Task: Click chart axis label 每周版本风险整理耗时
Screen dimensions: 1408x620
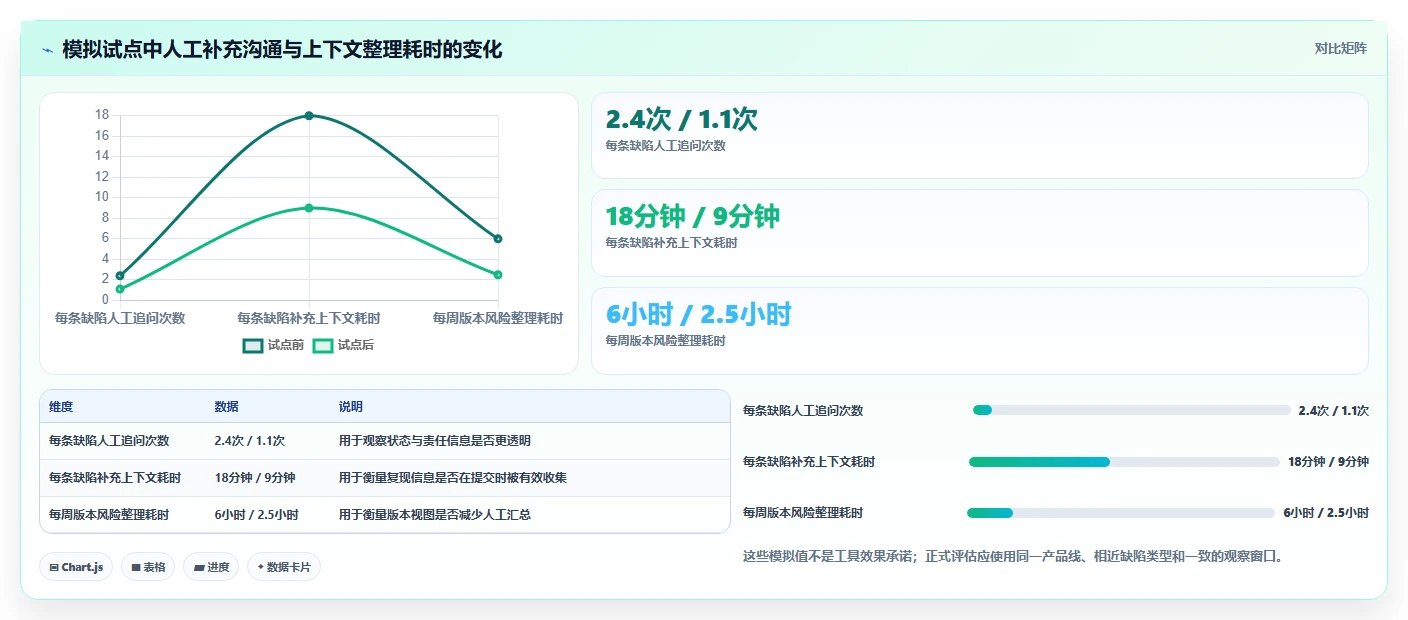Action: click(498, 318)
